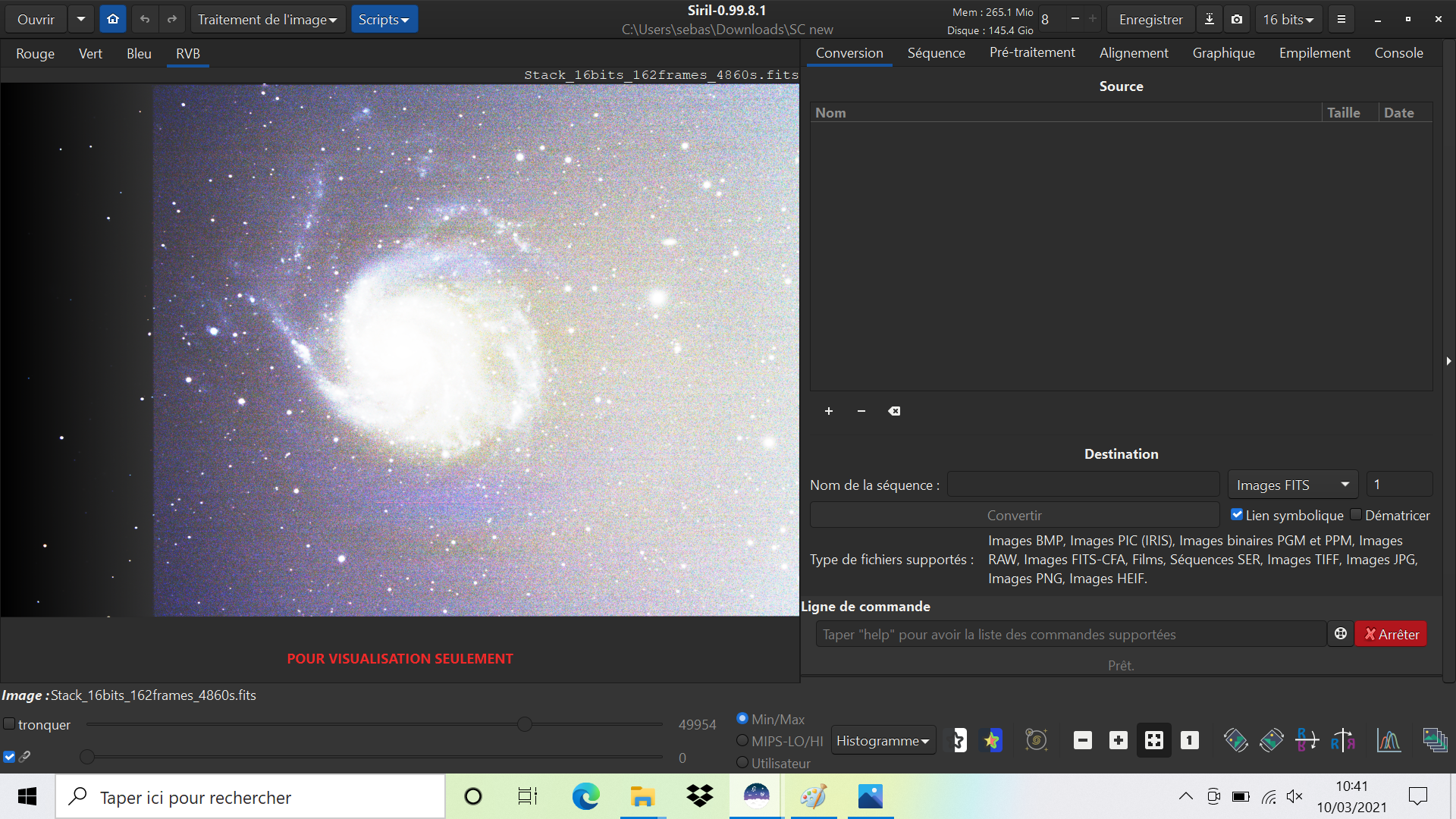Add source files with the plus icon
Viewport: 1456px width, 819px height.
pos(829,411)
